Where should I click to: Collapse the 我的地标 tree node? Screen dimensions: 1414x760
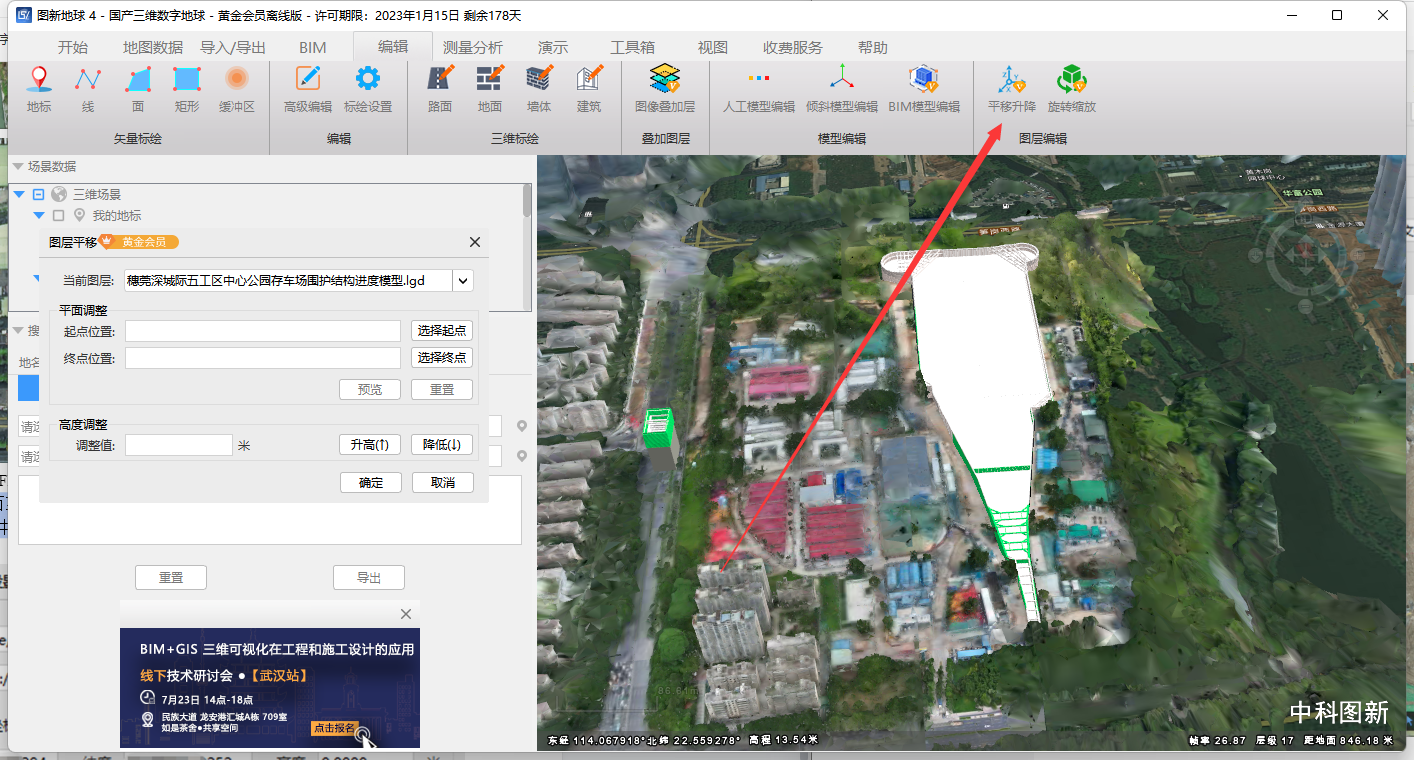(39, 215)
